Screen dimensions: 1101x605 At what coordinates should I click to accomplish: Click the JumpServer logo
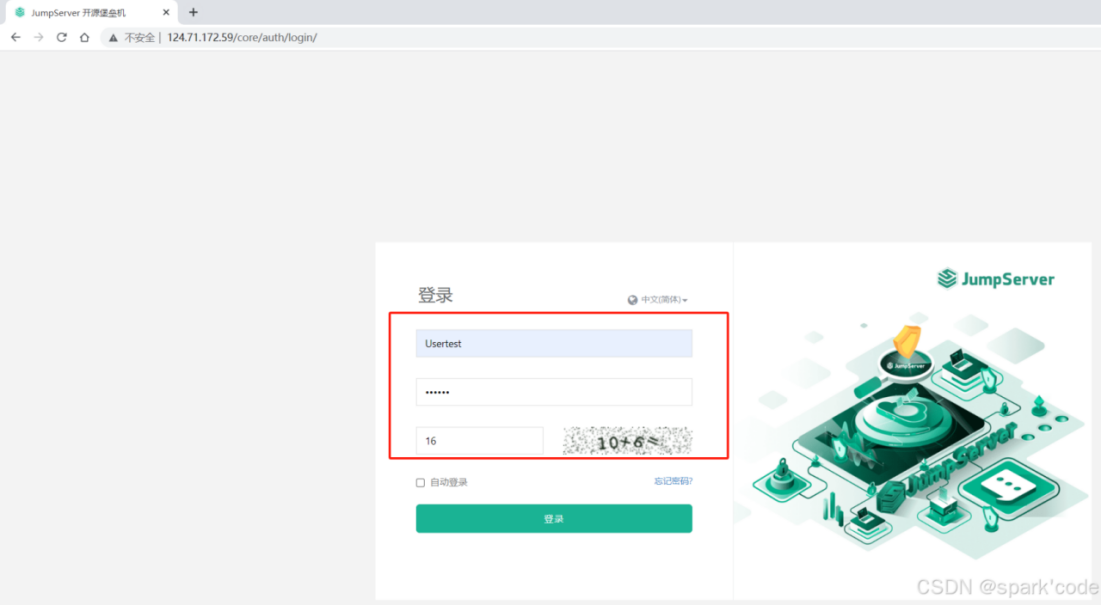pyautogui.click(x=996, y=279)
